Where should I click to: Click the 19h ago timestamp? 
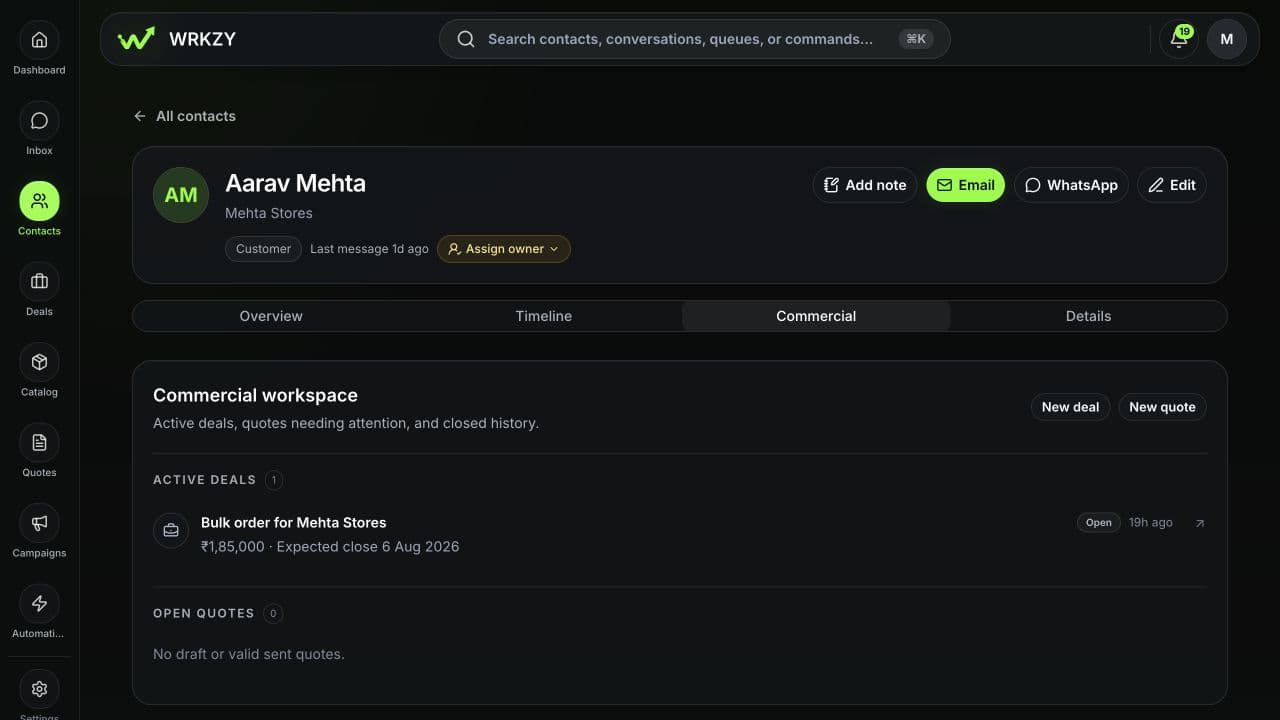[1151, 523]
